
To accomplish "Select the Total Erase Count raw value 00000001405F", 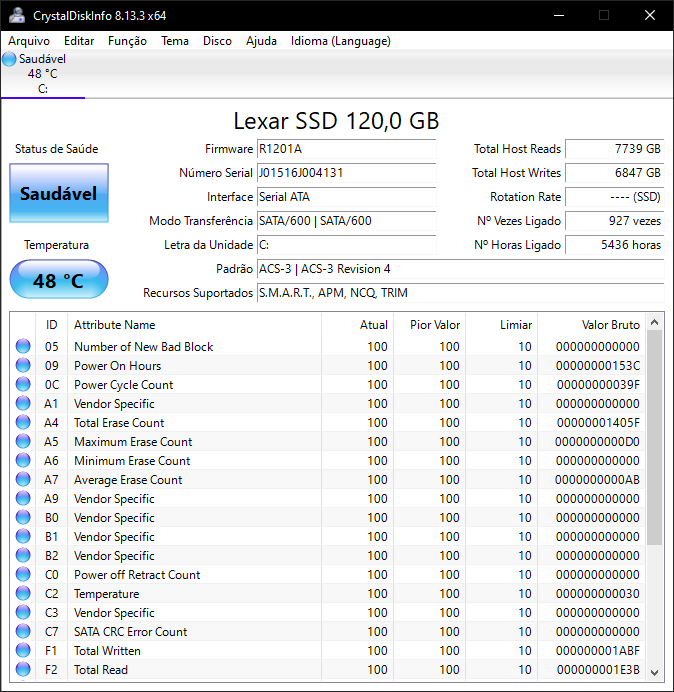I will [598, 423].
